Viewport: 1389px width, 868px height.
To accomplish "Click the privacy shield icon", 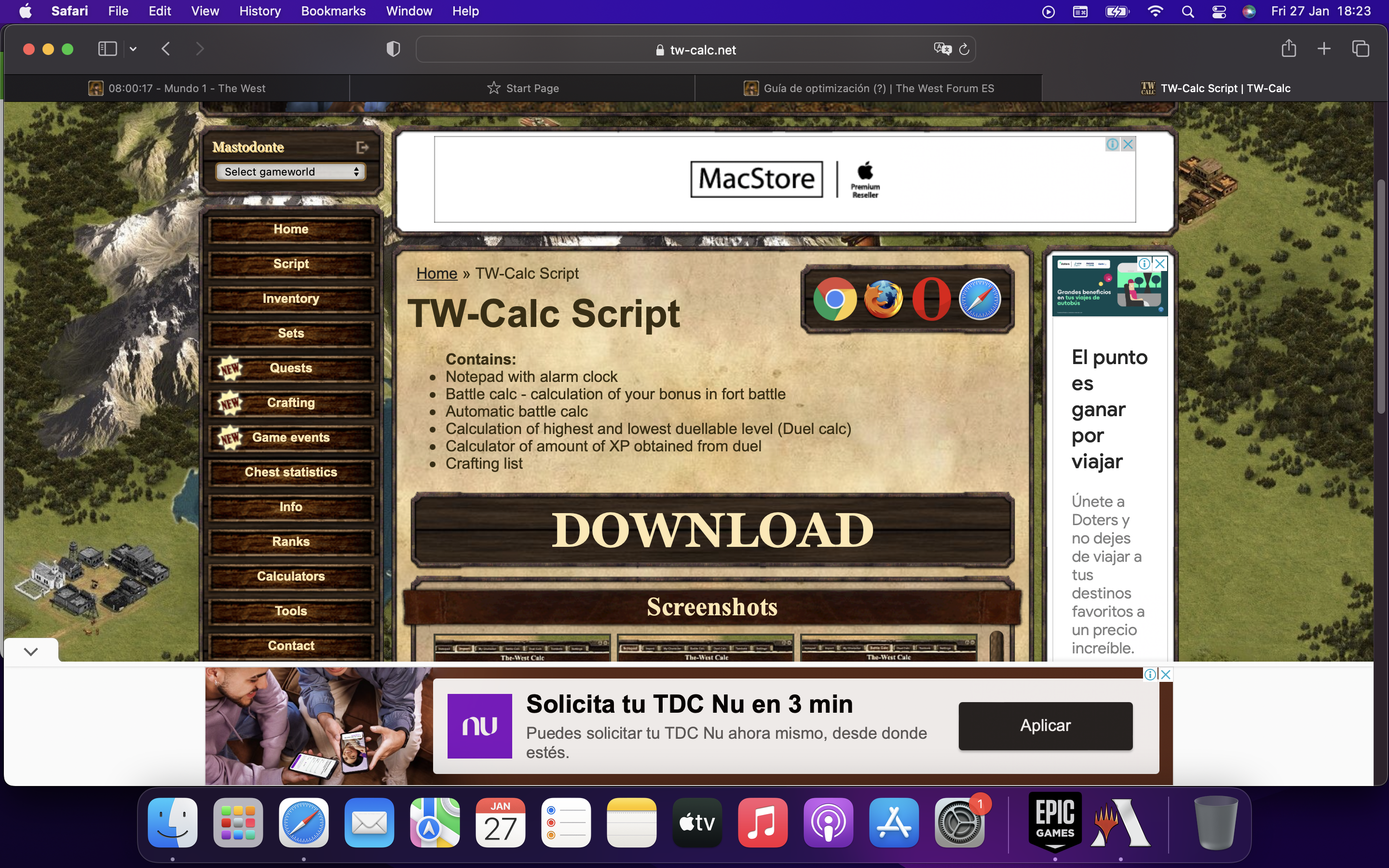I will [393, 49].
